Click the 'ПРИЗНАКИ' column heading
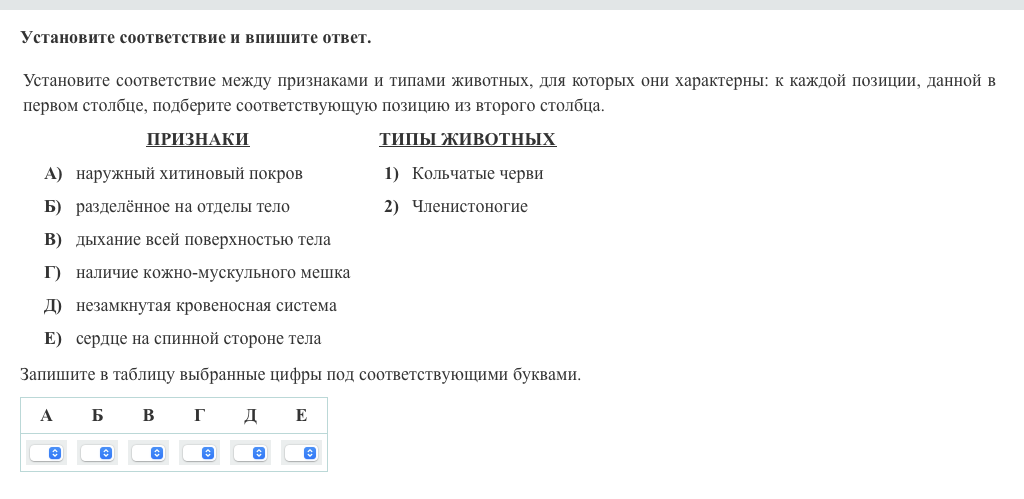The height and width of the screenshot is (499, 1024). pyautogui.click(x=197, y=140)
